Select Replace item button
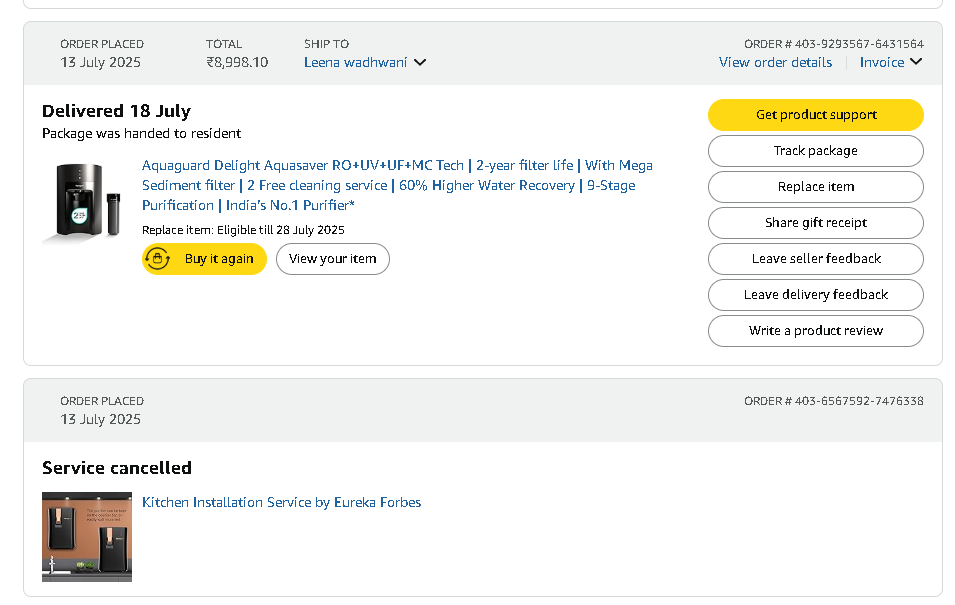Screen dimensions: 955x605 816,186
